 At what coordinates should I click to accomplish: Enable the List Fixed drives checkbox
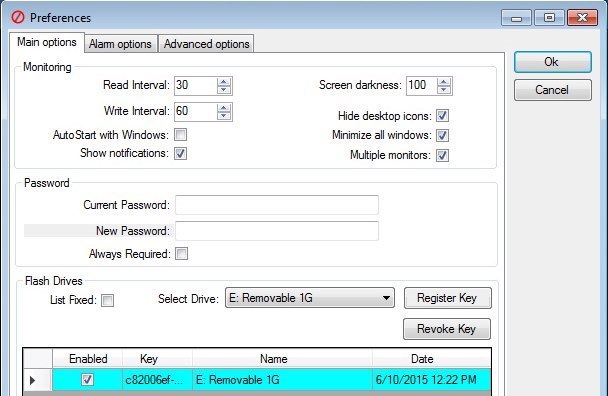[107, 300]
